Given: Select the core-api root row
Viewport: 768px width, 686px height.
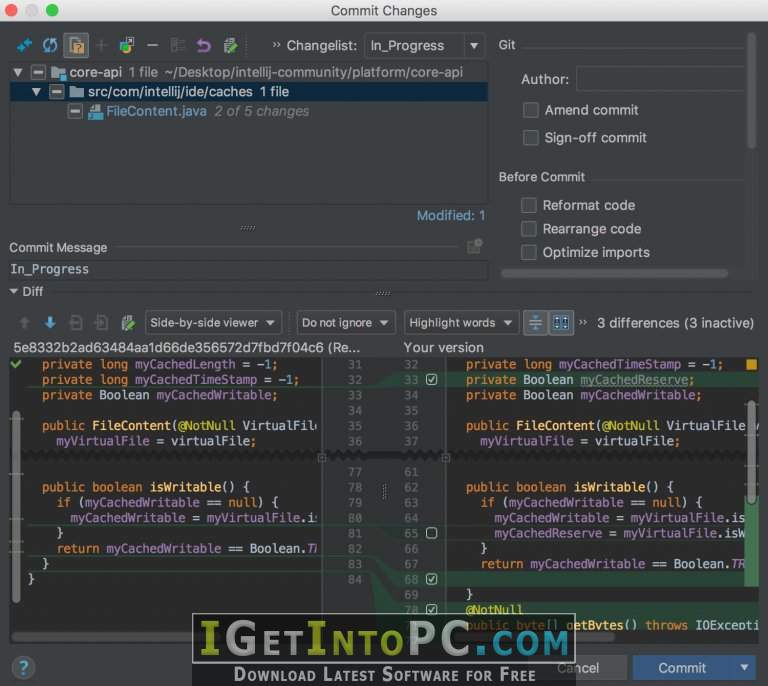Looking at the screenshot, I should 248,72.
